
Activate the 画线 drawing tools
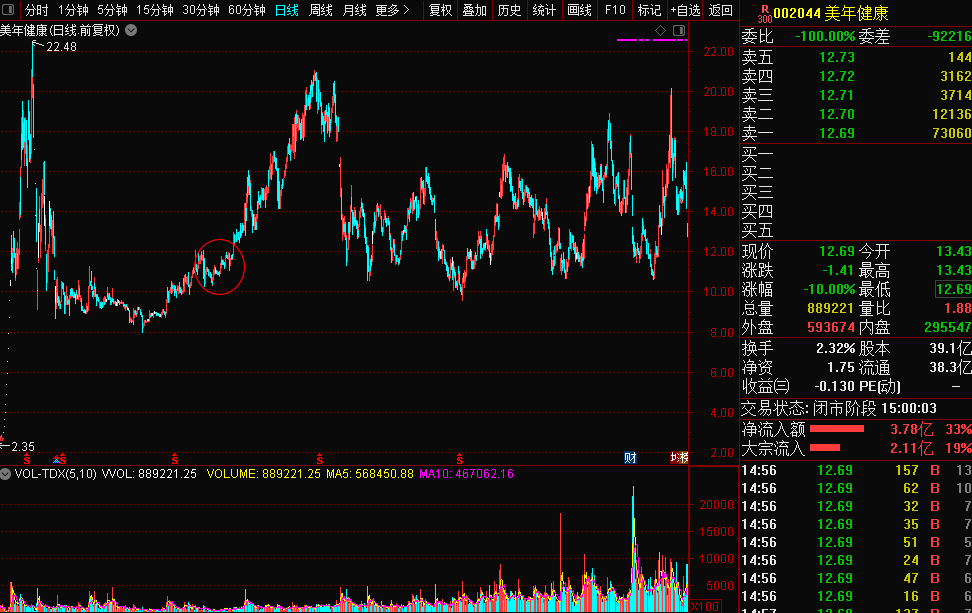[580, 11]
